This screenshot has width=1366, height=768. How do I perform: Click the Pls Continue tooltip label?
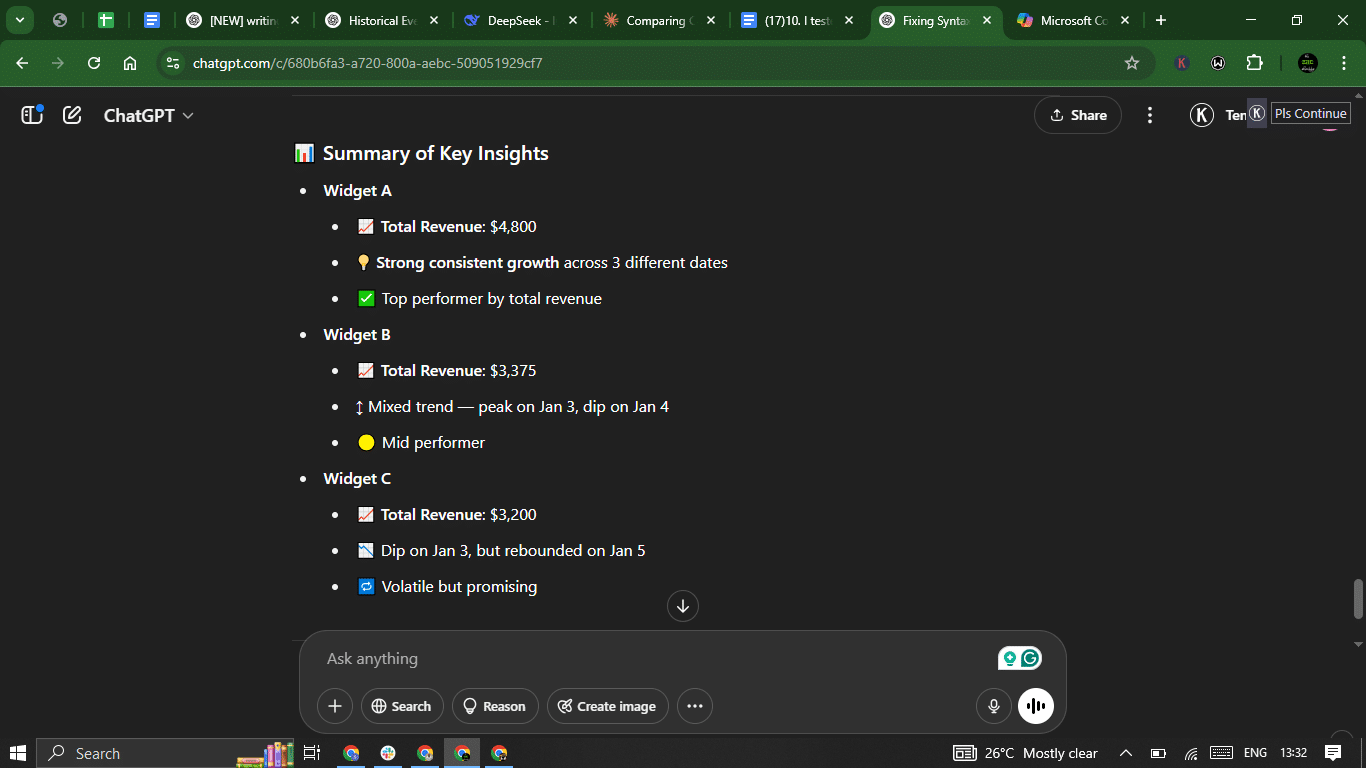pyautogui.click(x=1310, y=113)
